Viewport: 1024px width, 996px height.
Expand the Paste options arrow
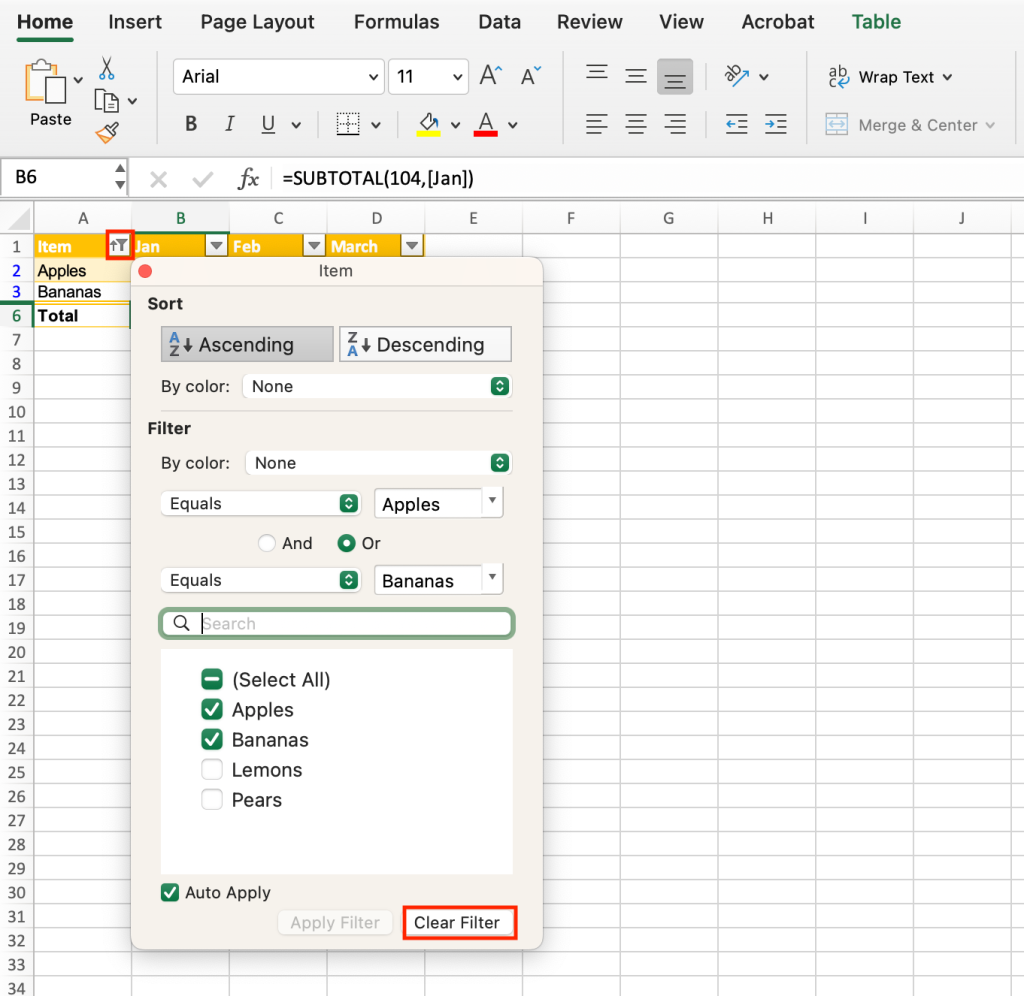tap(78, 80)
